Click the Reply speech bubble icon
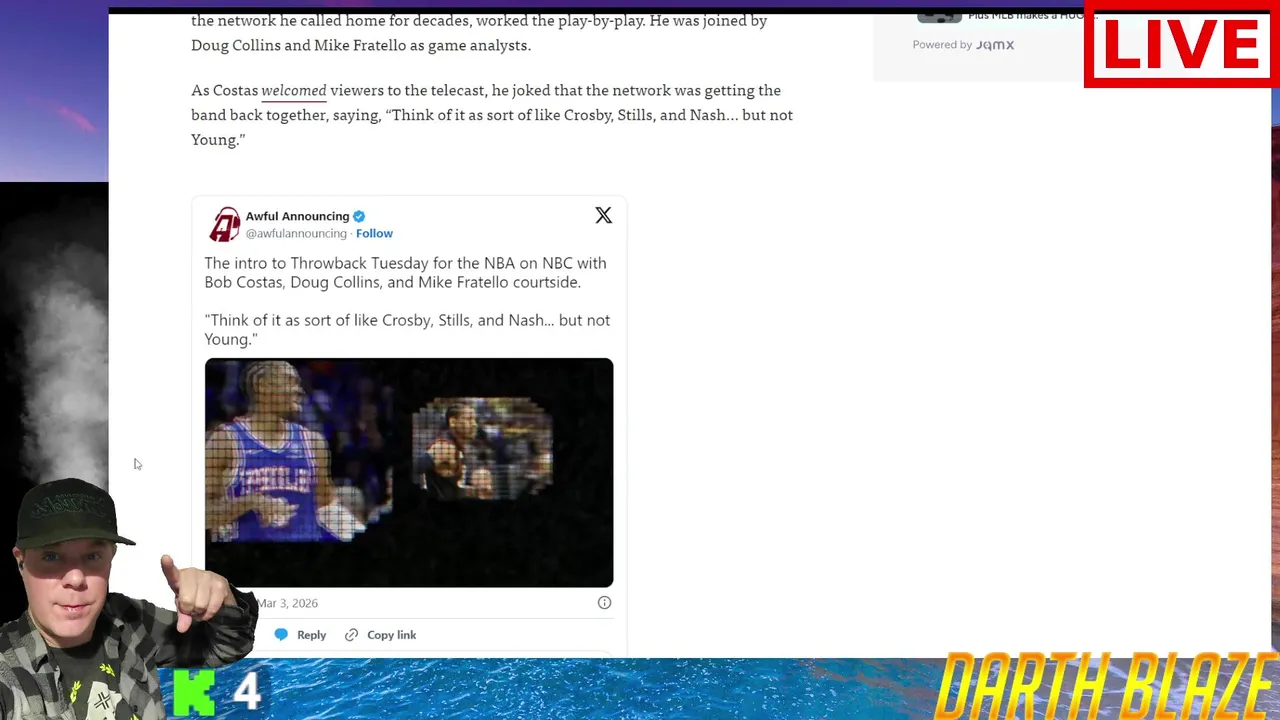 [x=281, y=634]
